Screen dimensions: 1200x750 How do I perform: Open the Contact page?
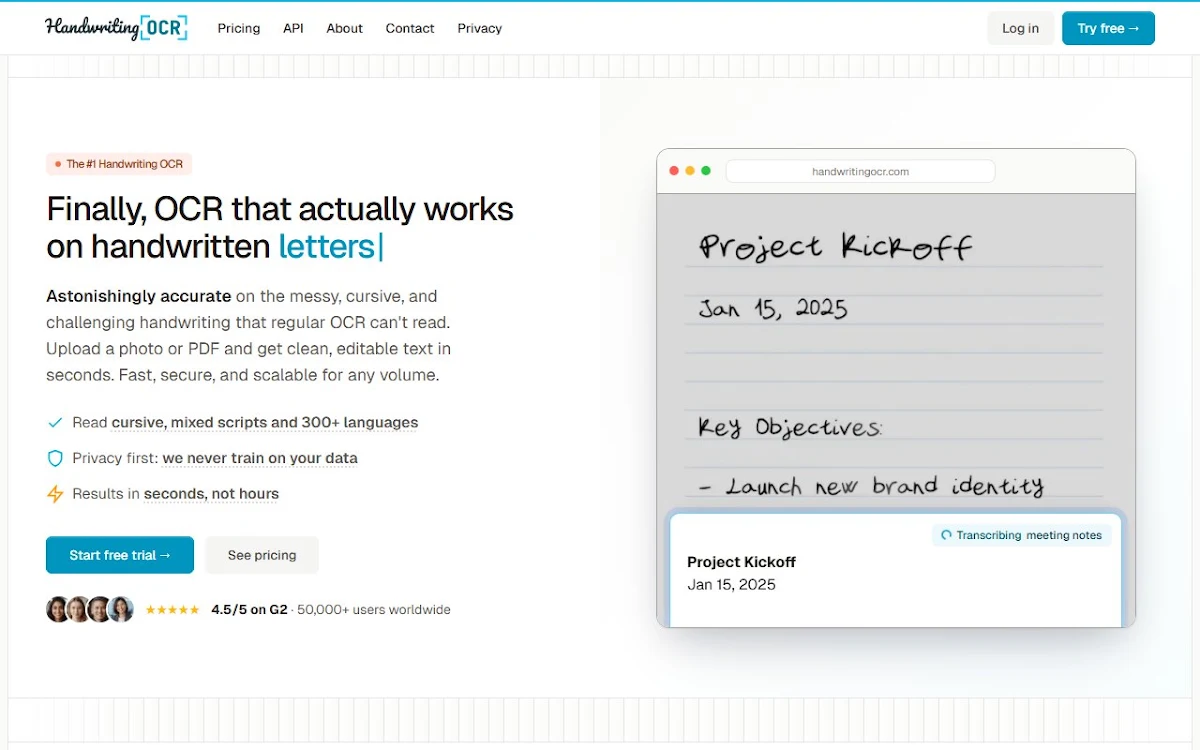[410, 28]
